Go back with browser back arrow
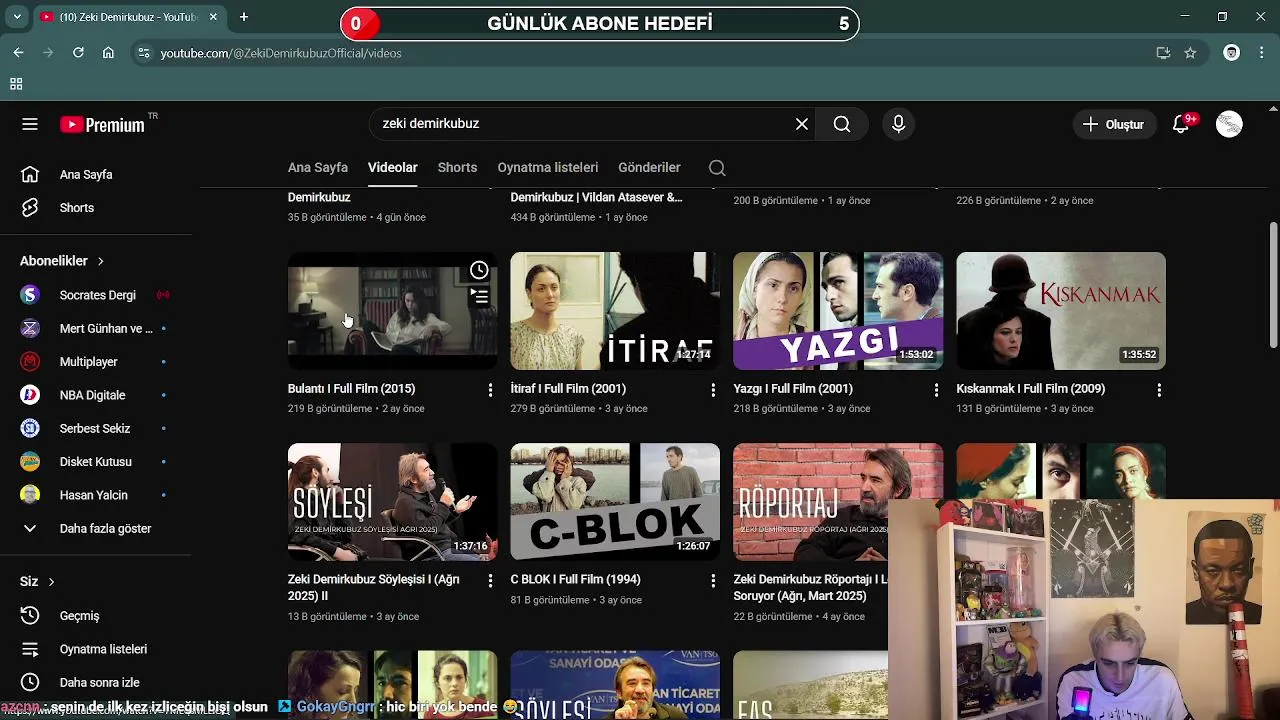The width and height of the screenshot is (1280, 720). [18, 53]
